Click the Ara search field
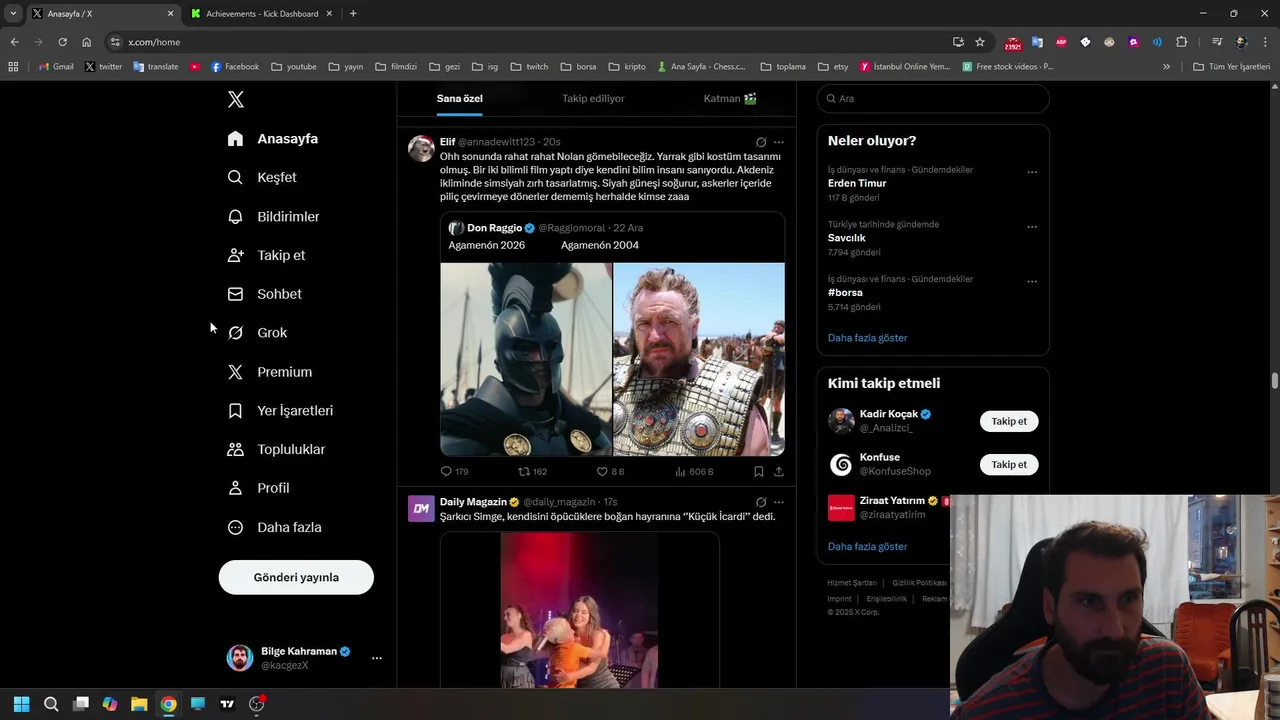Image resolution: width=1280 pixels, height=720 pixels. [x=933, y=98]
